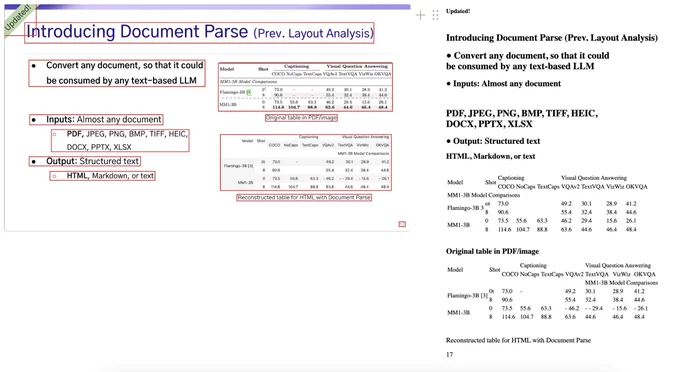Click bold "HTML, Markdown, or text" in the output panel
The image size is (680, 372).
[x=490, y=156]
